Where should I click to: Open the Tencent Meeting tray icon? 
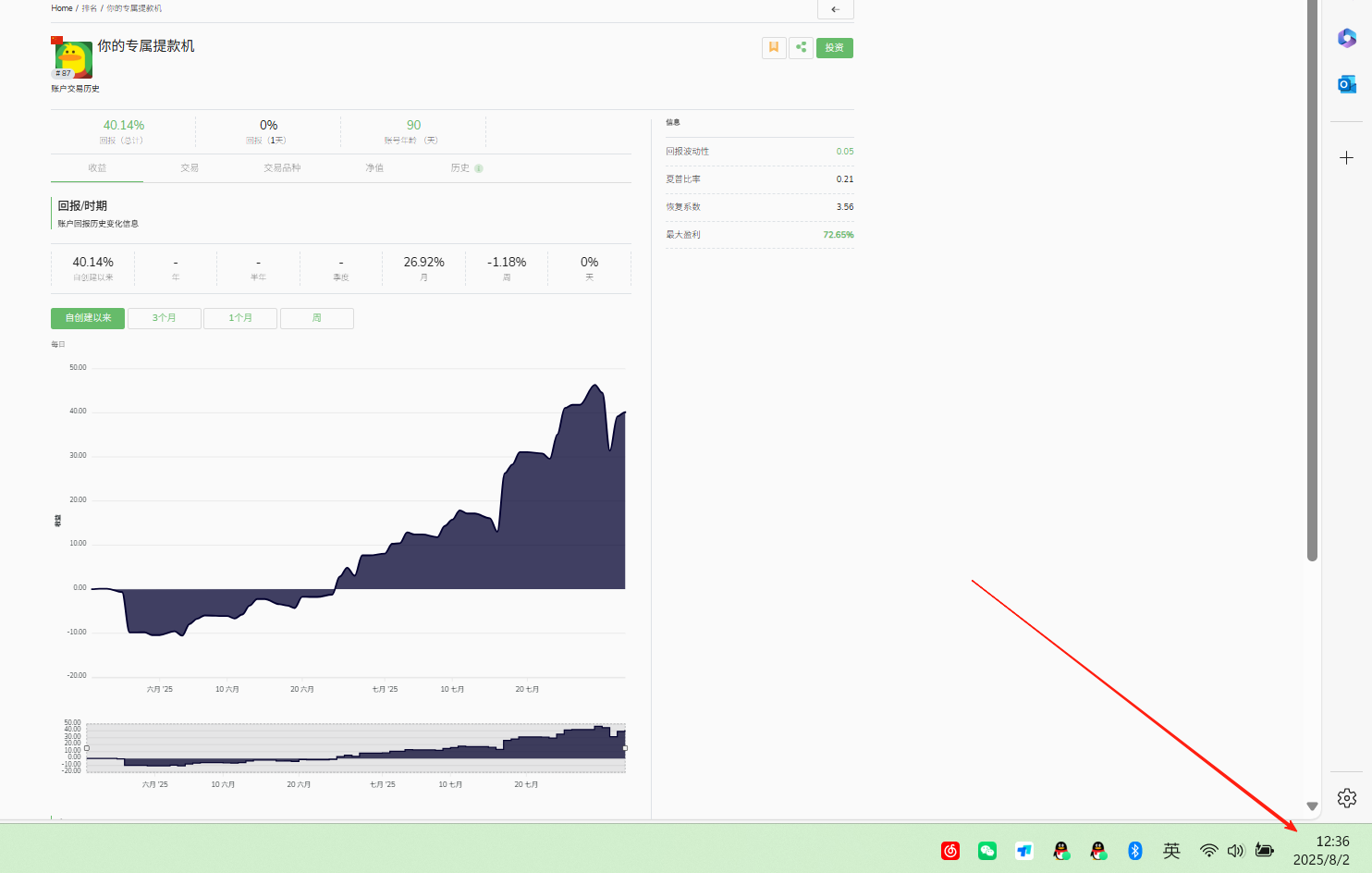(1024, 851)
